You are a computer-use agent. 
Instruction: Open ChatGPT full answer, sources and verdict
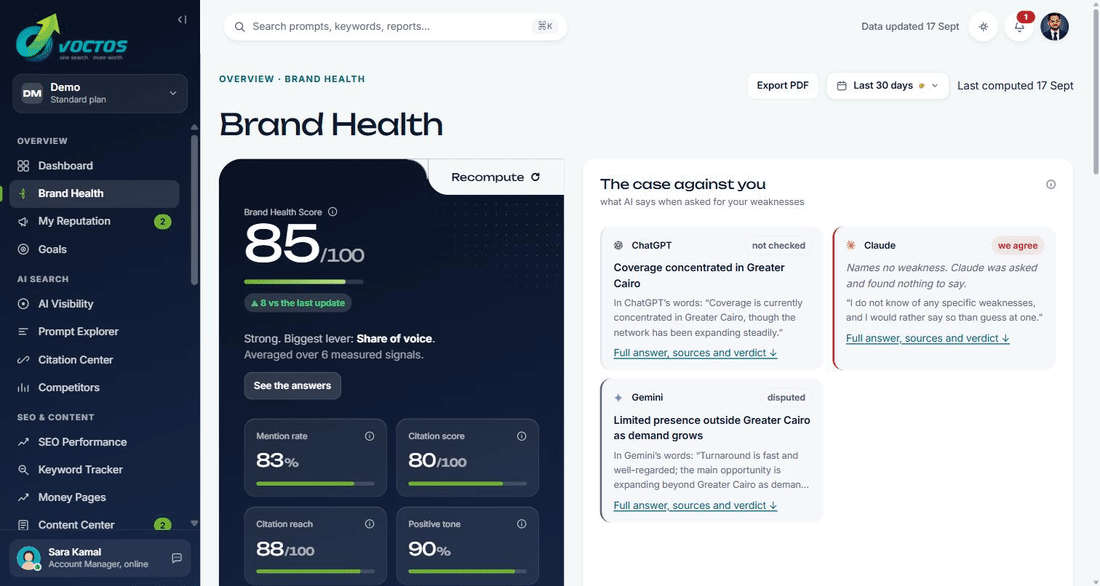pos(695,353)
